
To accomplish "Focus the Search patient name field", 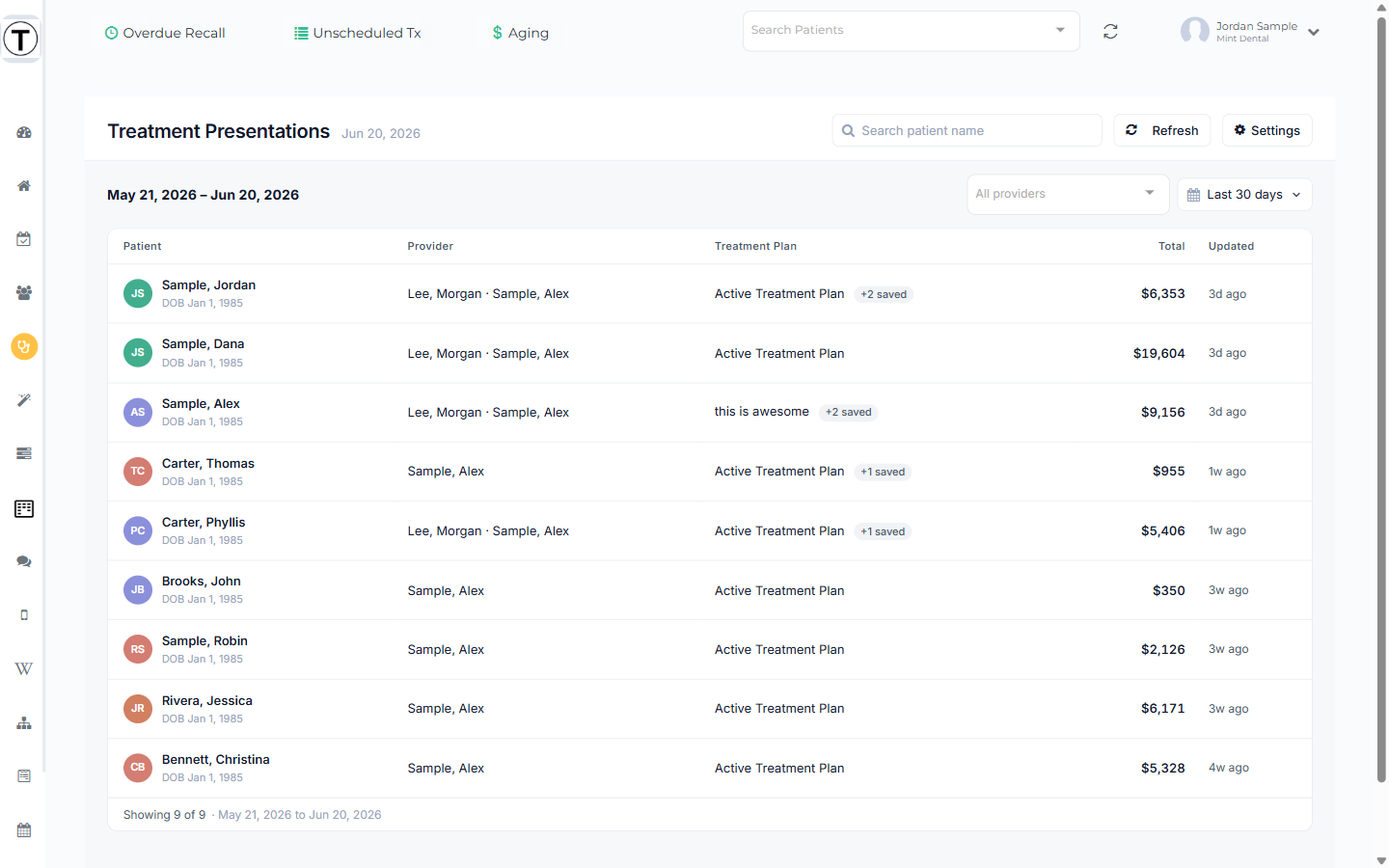I will coord(967,130).
